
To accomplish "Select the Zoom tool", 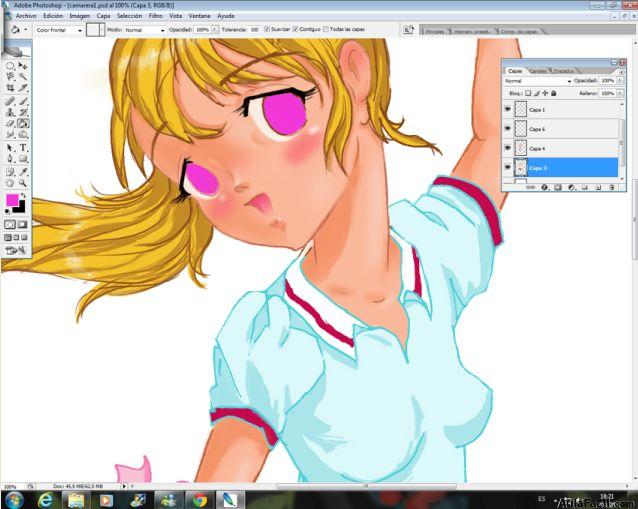I will pos(23,183).
